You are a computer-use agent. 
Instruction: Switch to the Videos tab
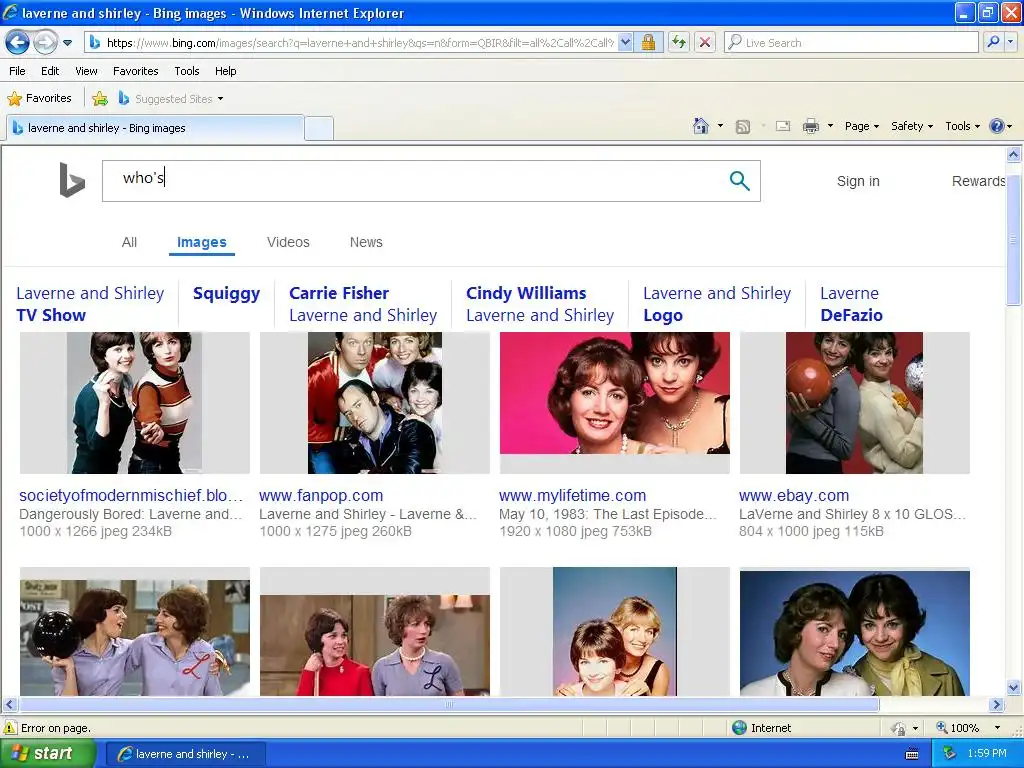click(288, 242)
